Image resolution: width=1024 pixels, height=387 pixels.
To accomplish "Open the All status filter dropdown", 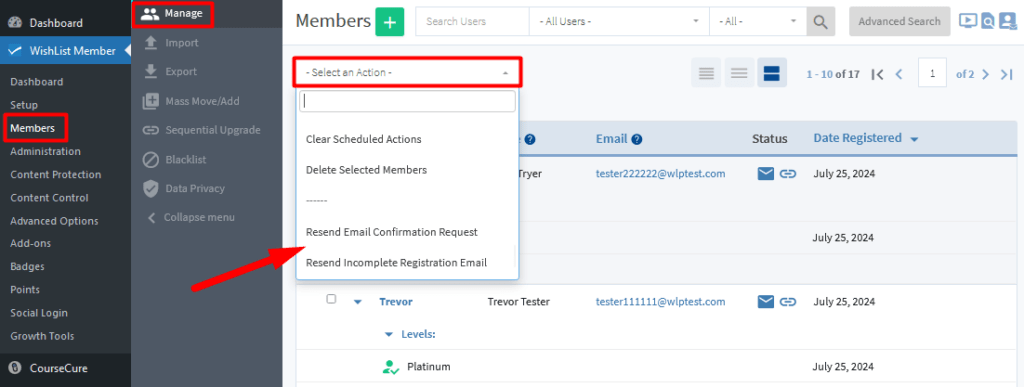I will pos(758,22).
